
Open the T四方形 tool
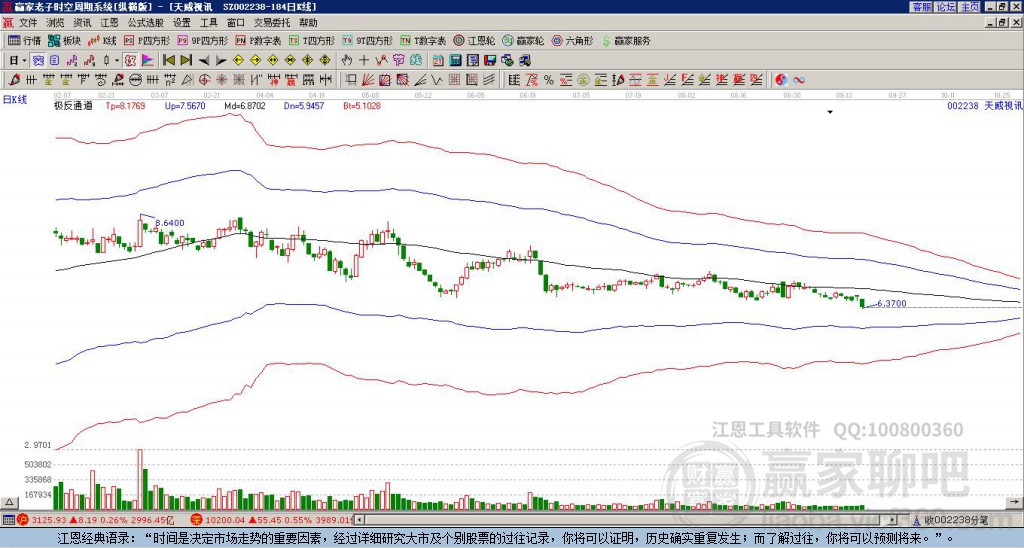pyautogui.click(x=312, y=40)
